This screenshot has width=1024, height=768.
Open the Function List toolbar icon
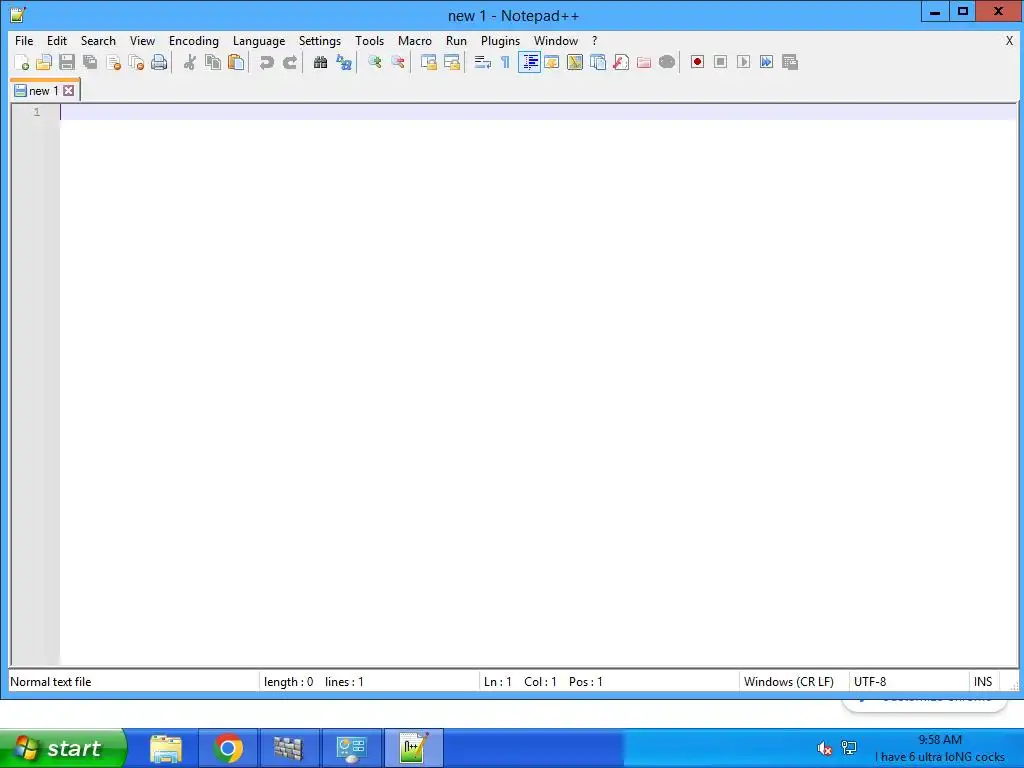pyautogui.click(x=621, y=62)
